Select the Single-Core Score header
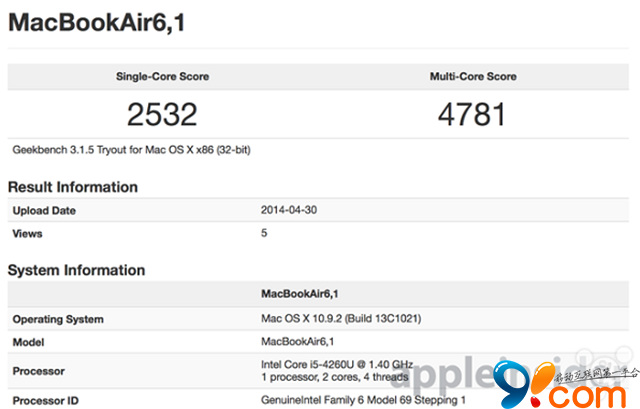This screenshot has width=640, height=409. tap(162, 76)
